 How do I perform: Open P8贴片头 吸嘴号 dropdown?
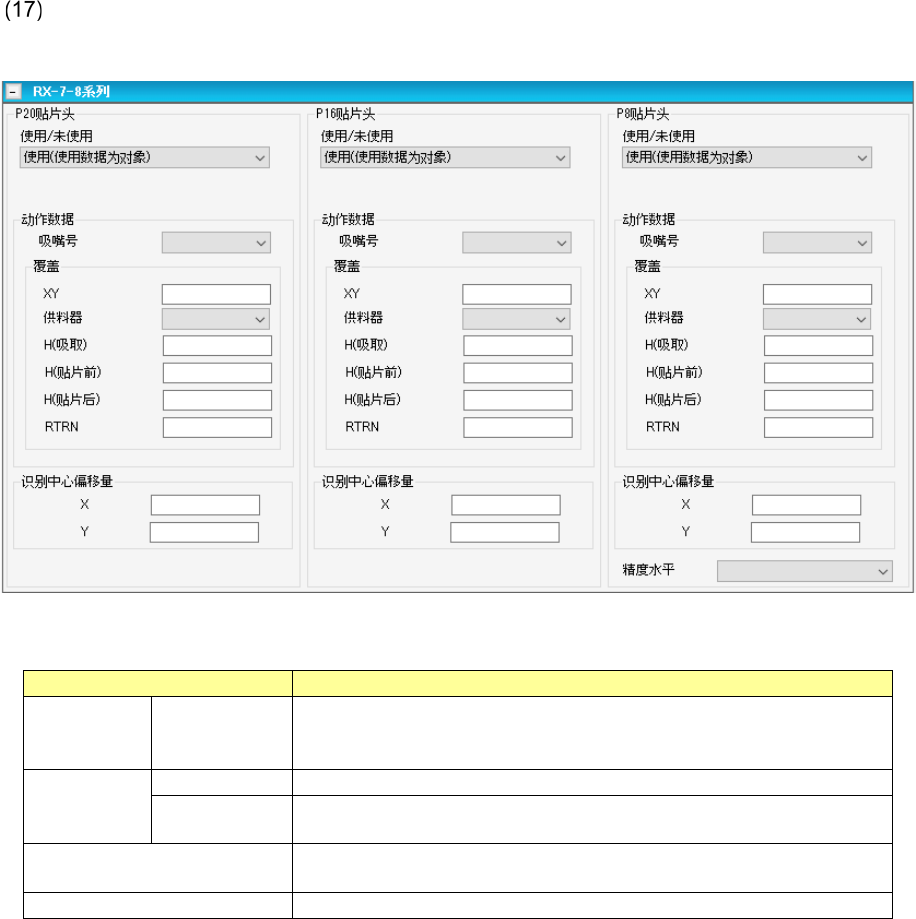[818, 243]
